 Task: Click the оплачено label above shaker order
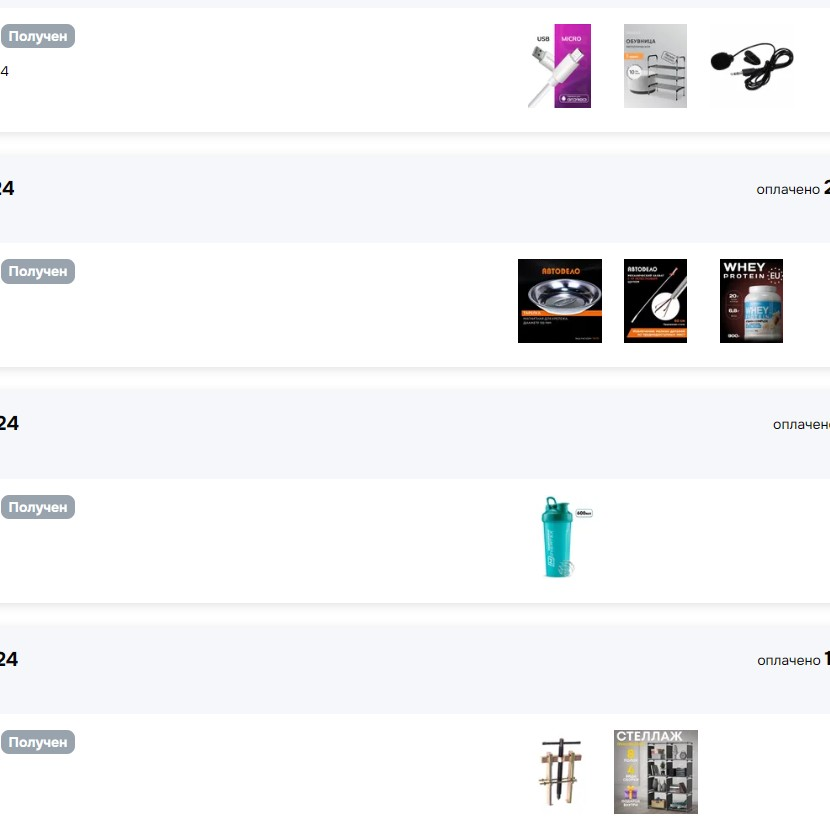(801, 424)
